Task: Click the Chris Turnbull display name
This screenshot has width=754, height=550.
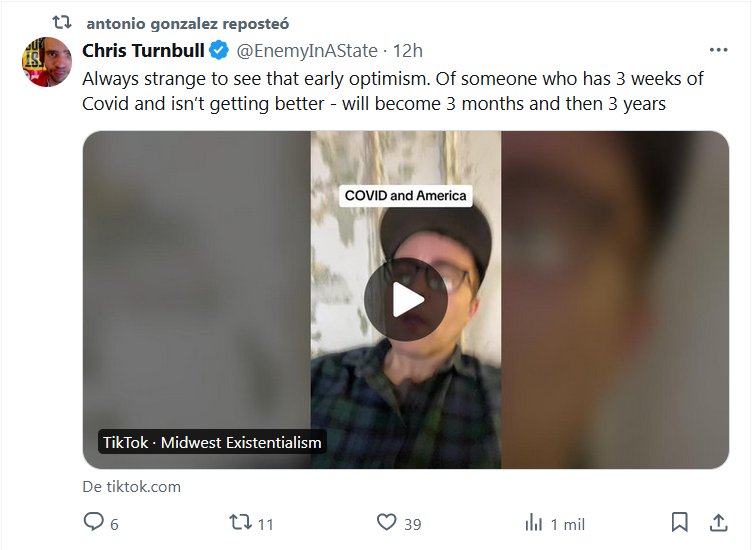Action: pyautogui.click(x=143, y=50)
